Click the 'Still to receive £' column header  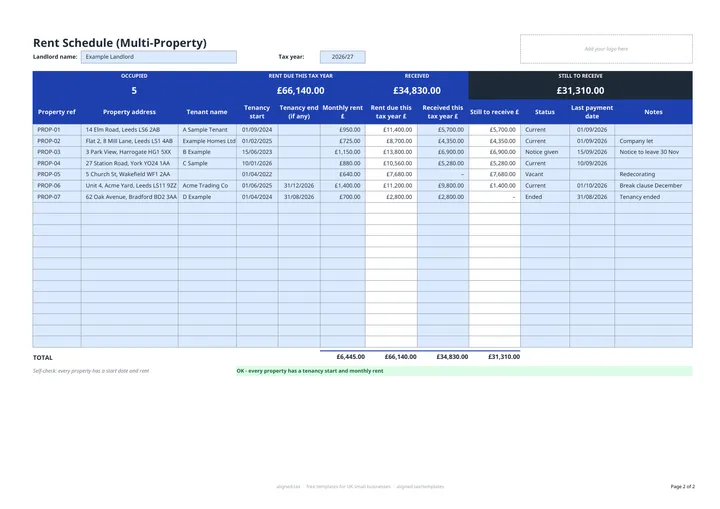pos(495,112)
